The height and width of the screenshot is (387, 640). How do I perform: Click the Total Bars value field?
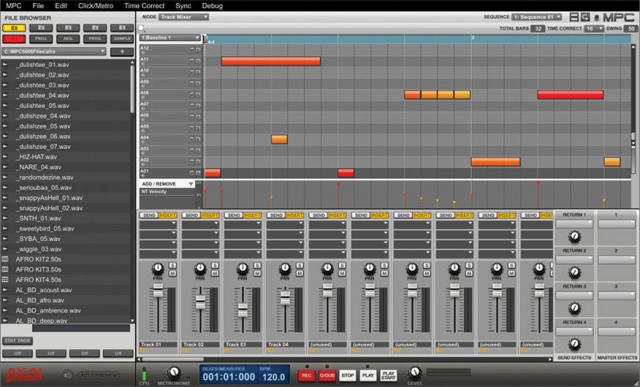pos(538,28)
